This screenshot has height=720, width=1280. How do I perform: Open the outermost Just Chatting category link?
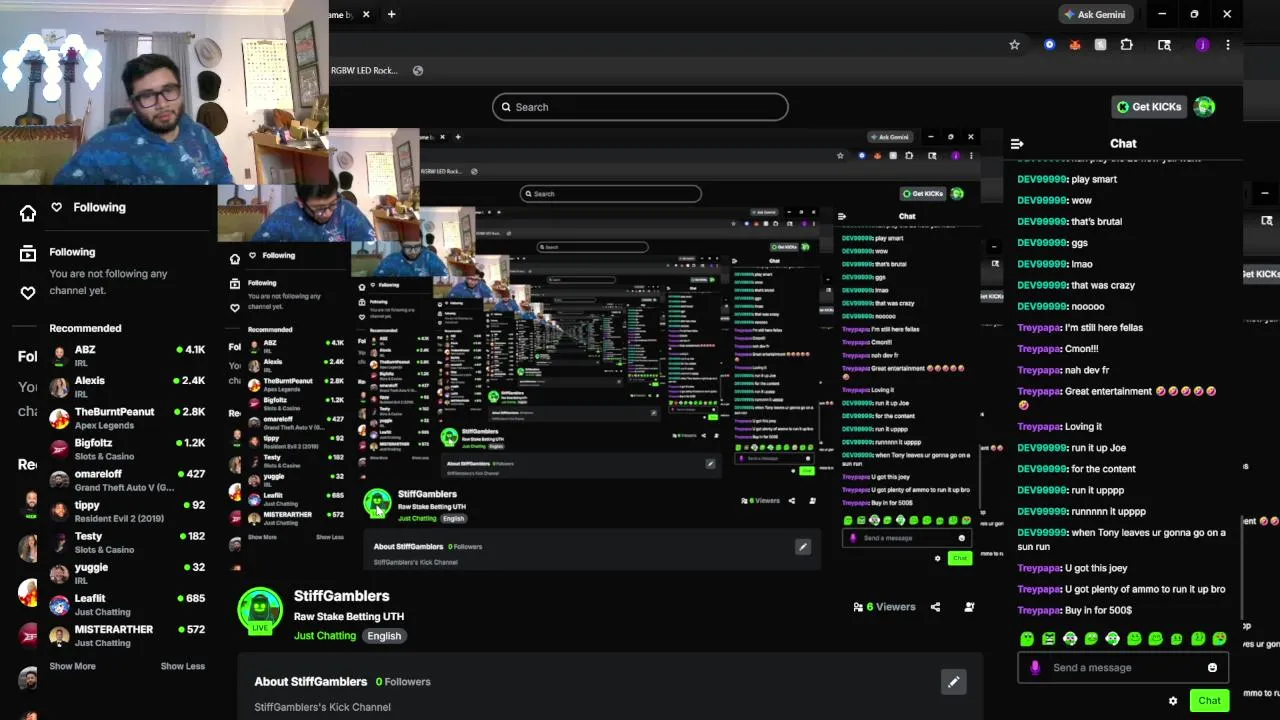(x=325, y=636)
